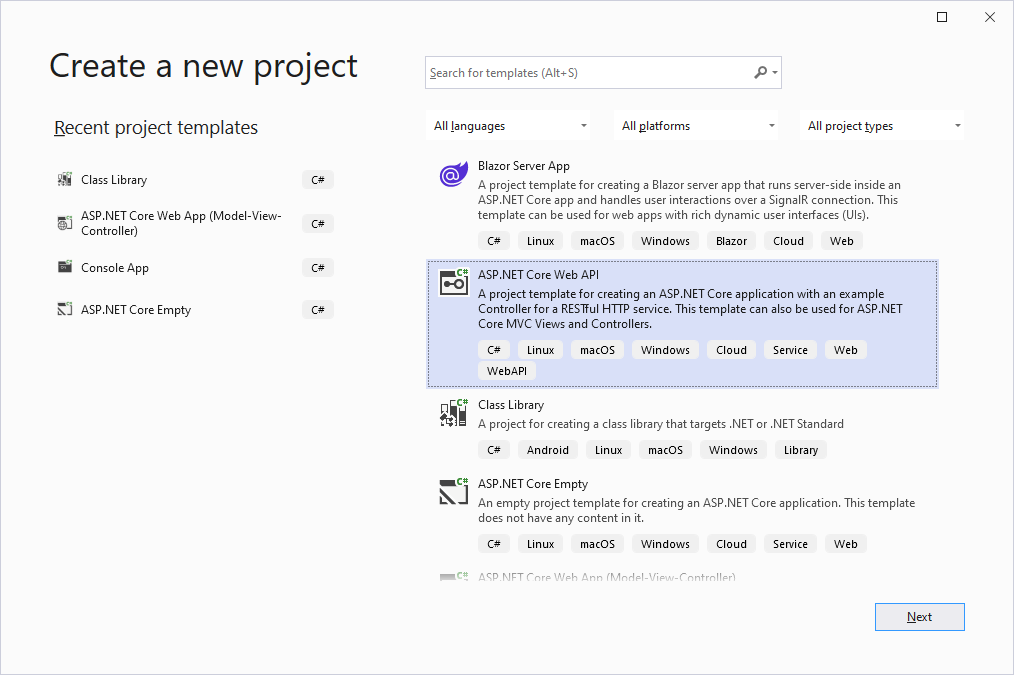Close the Create a new project dialog
Image resolution: width=1014 pixels, height=675 pixels.
[x=989, y=17]
